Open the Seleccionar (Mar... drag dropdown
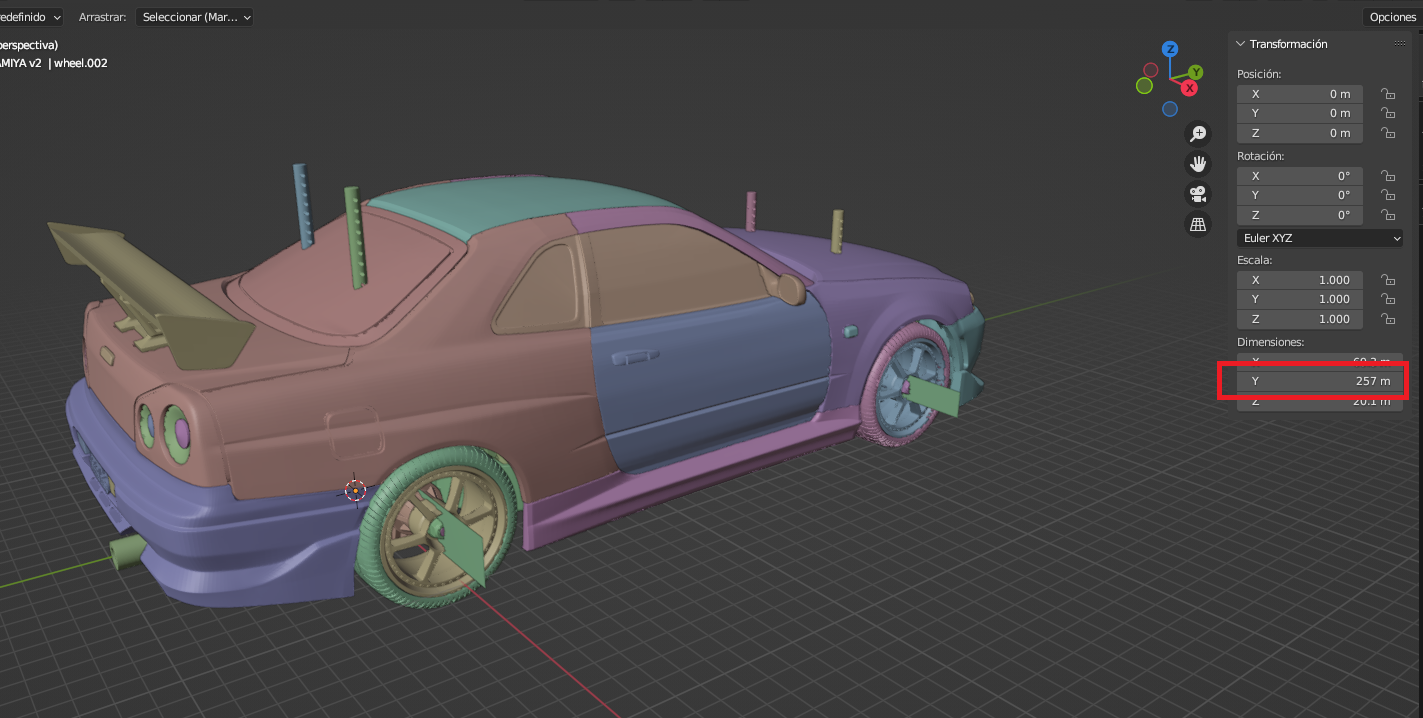 tap(194, 17)
